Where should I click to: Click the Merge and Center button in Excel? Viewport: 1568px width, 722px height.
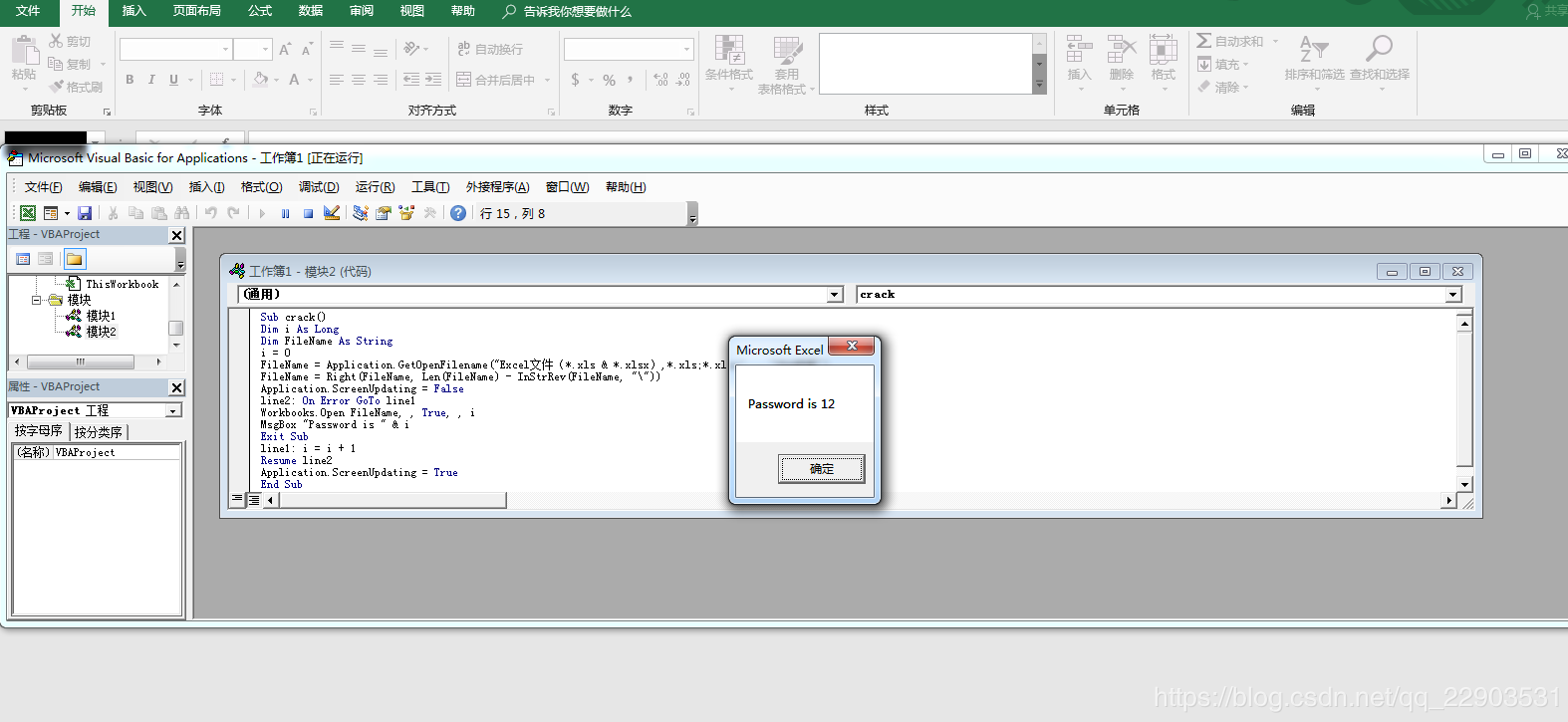pos(496,80)
